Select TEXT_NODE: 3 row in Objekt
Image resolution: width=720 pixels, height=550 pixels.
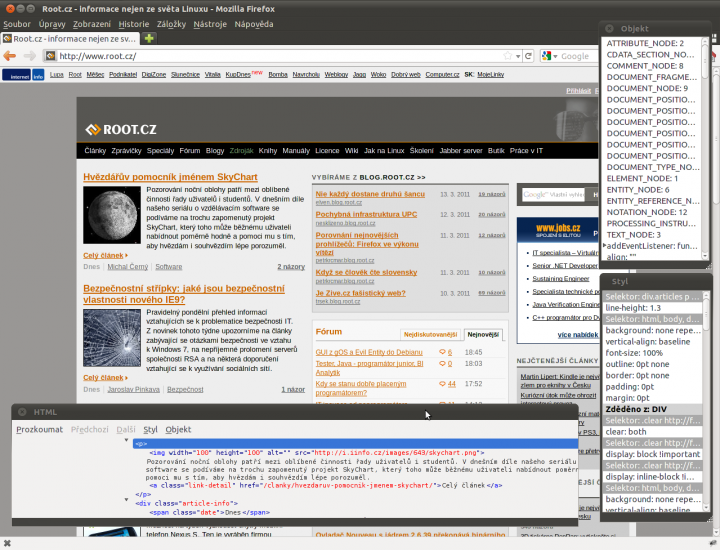pos(651,235)
